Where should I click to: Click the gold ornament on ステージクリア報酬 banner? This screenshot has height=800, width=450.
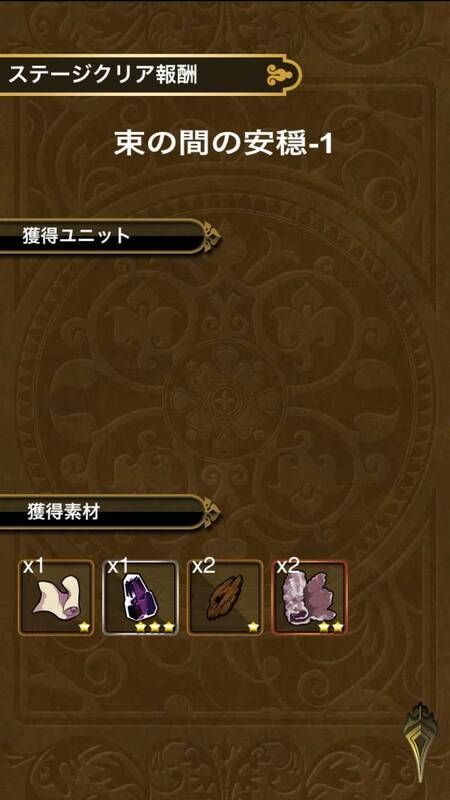pyautogui.click(x=281, y=76)
